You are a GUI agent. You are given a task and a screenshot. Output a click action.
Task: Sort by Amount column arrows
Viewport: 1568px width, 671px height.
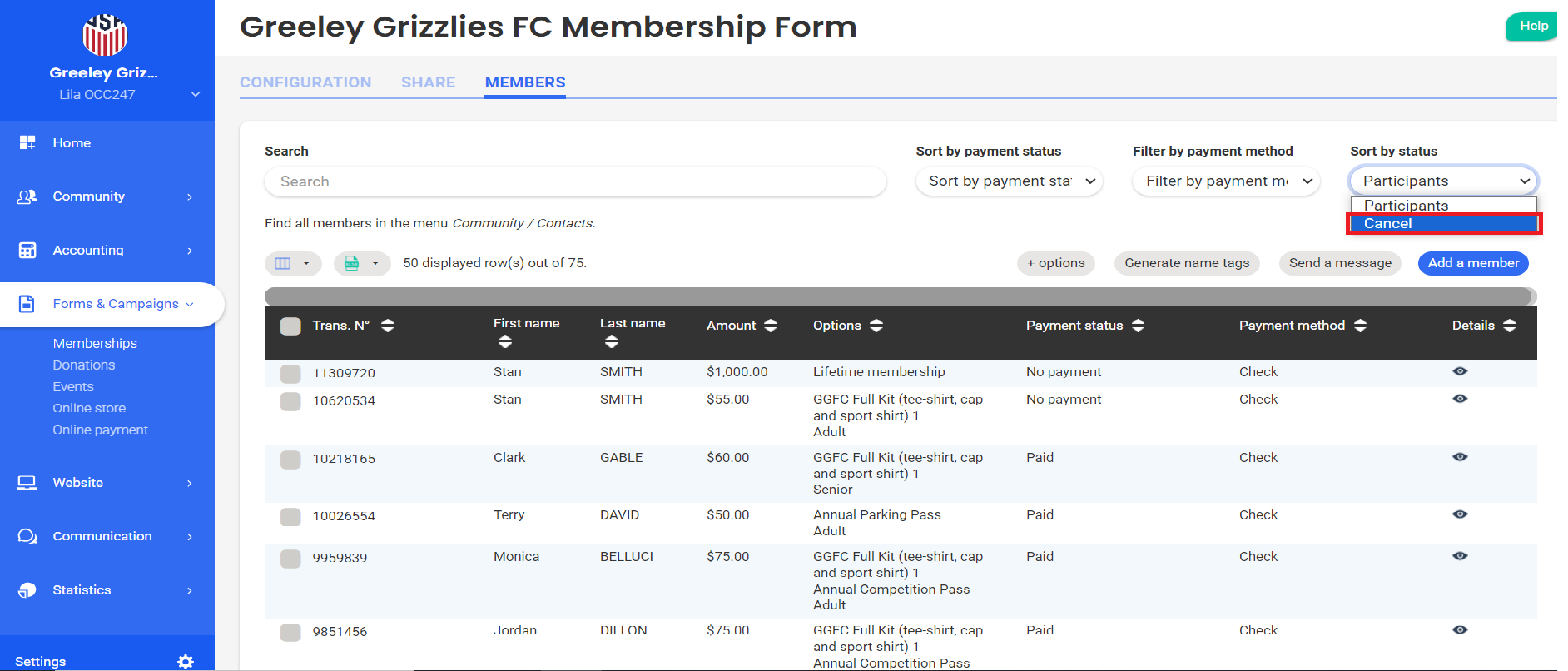pyautogui.click(x=771, y=326)
